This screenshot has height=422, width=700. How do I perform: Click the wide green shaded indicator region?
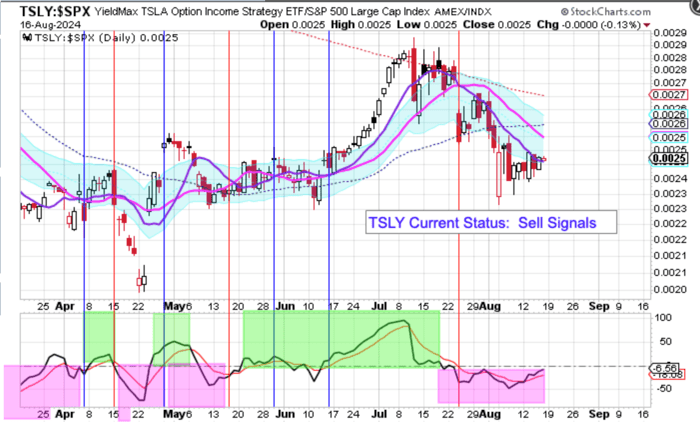(341, 338)
